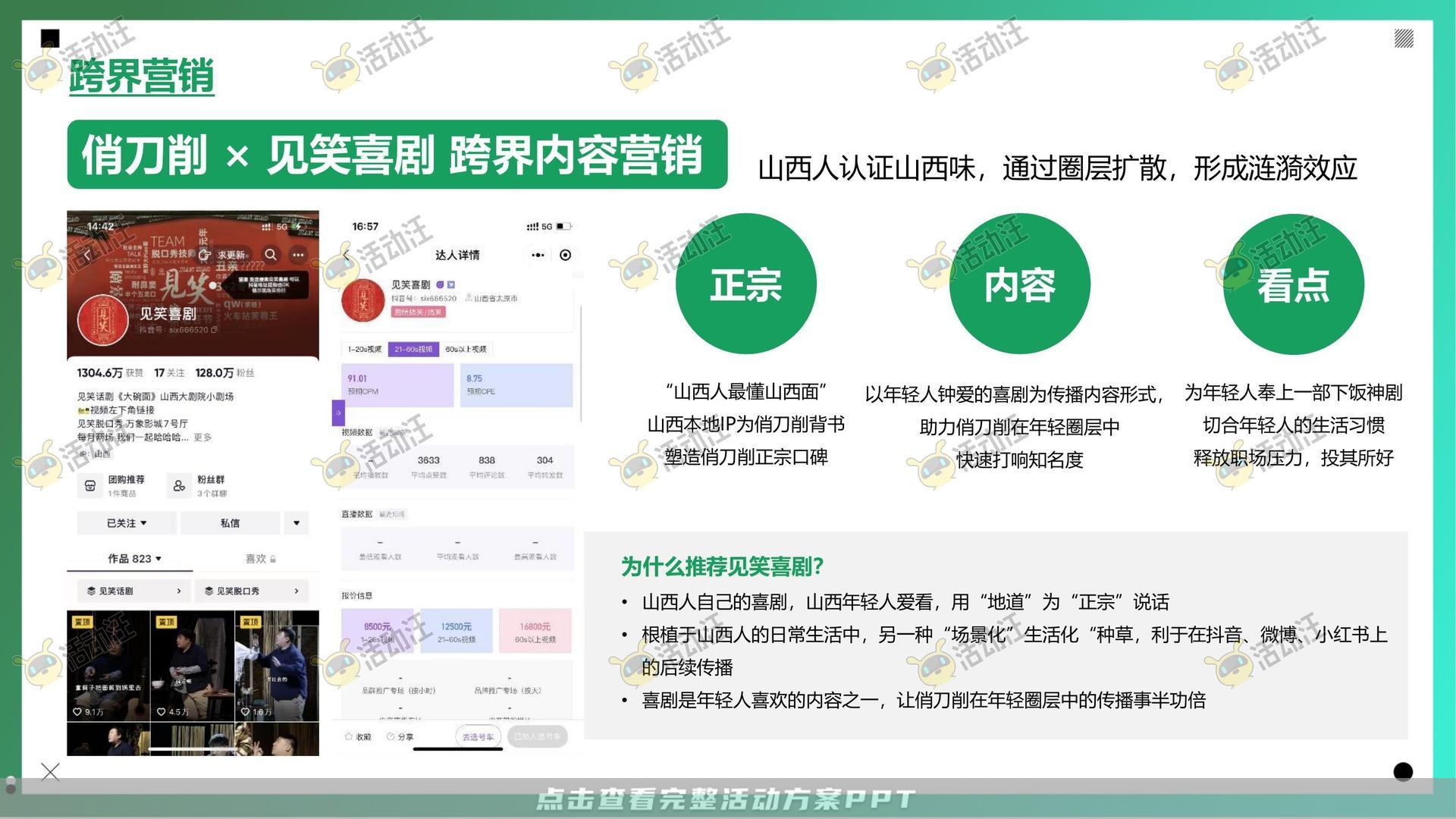
Task: Click 838 平均评论数 value
Action: pos(487,460)
